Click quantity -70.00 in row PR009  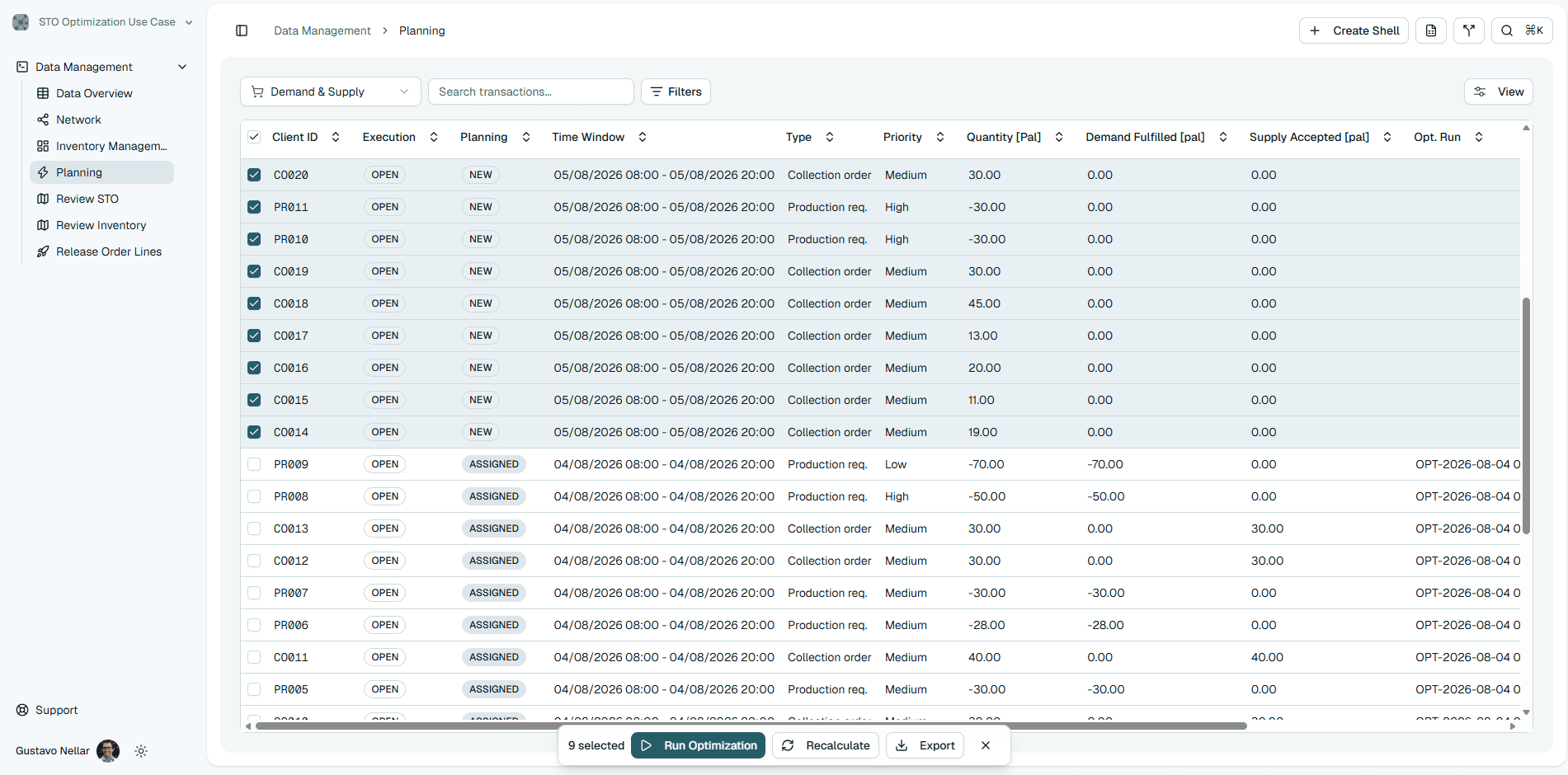[986, 464]
